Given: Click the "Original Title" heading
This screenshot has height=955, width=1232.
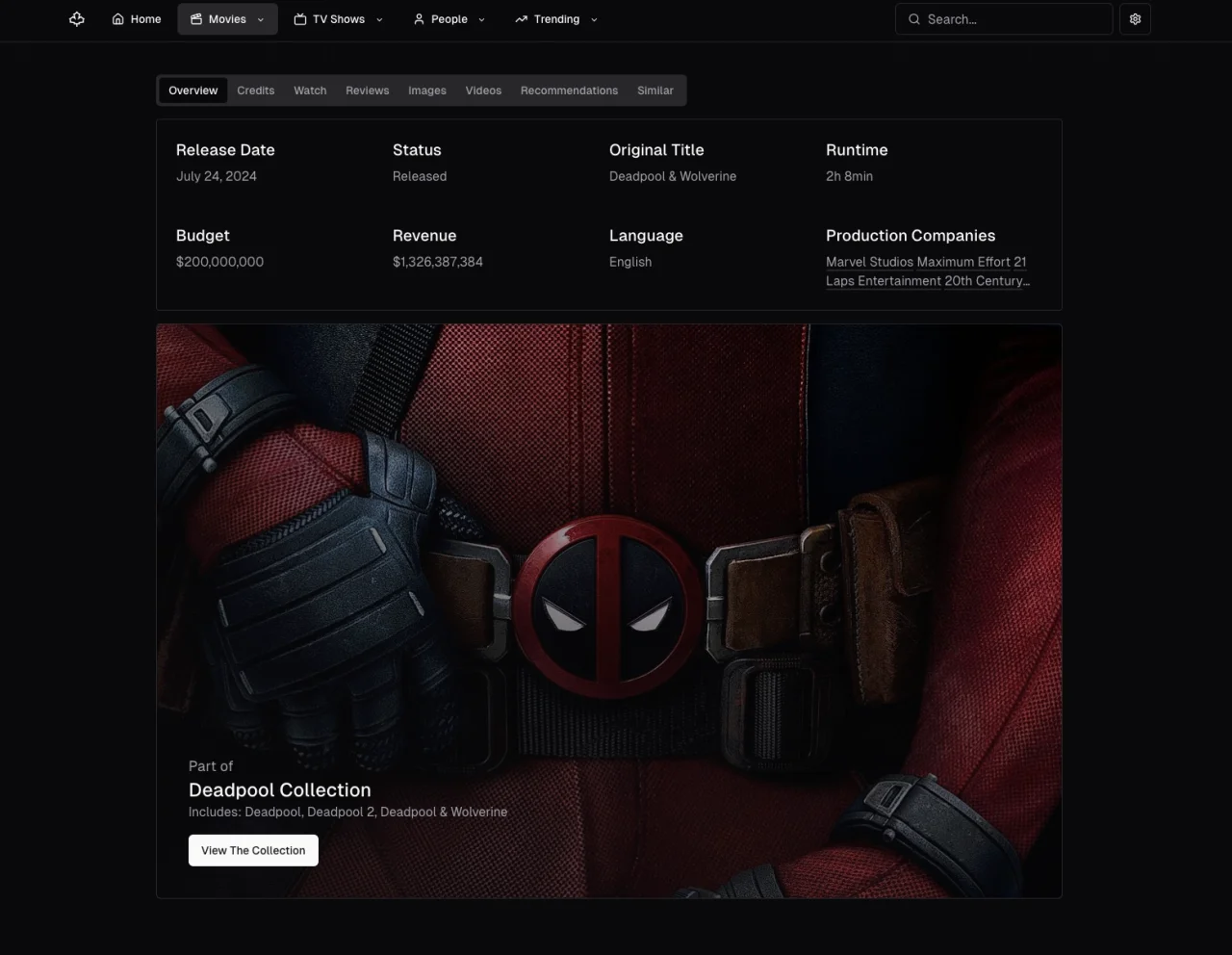Looking at the screenshot, I should (x=656, y=150).
